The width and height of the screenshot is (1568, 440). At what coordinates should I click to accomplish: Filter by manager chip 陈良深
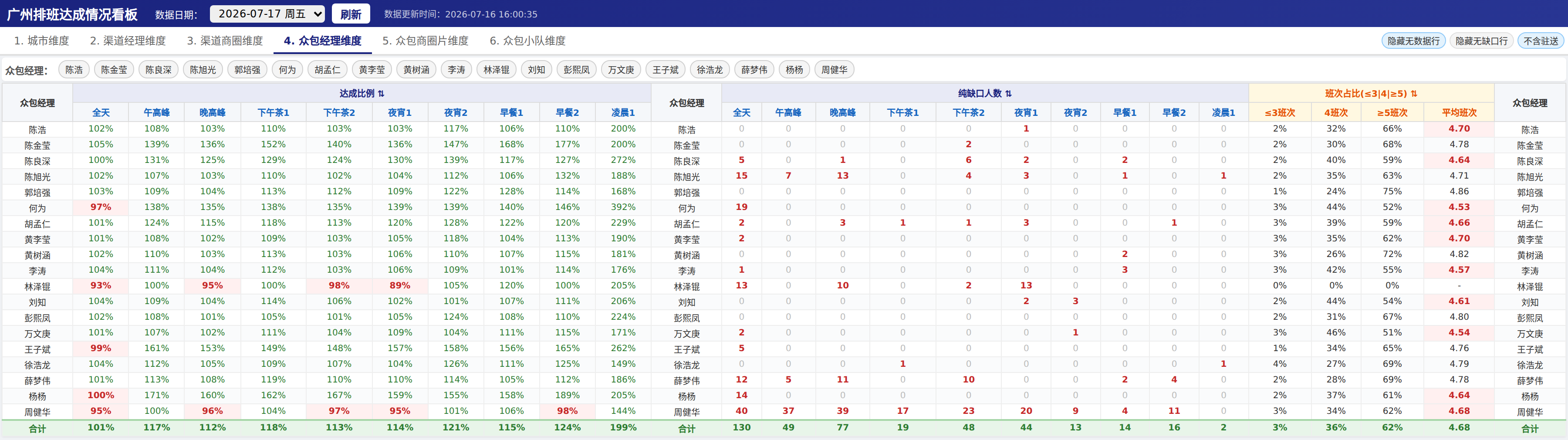(x=159, y=70)
